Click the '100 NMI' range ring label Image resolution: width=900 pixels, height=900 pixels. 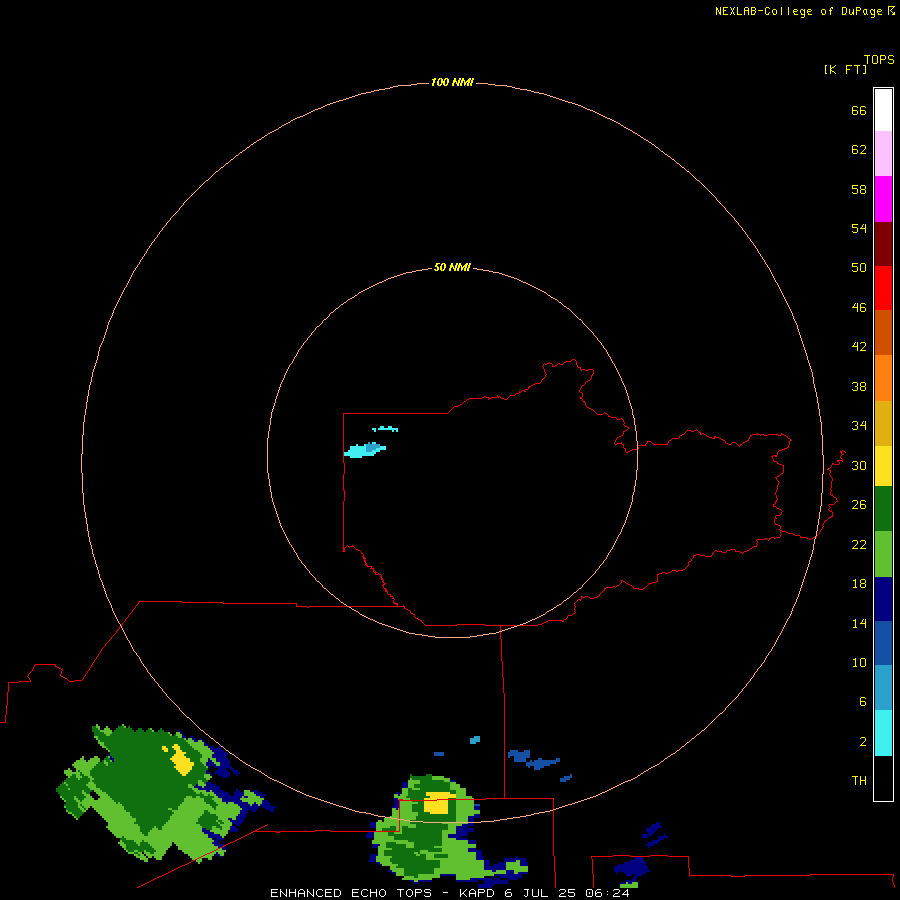tap(452, 83)
